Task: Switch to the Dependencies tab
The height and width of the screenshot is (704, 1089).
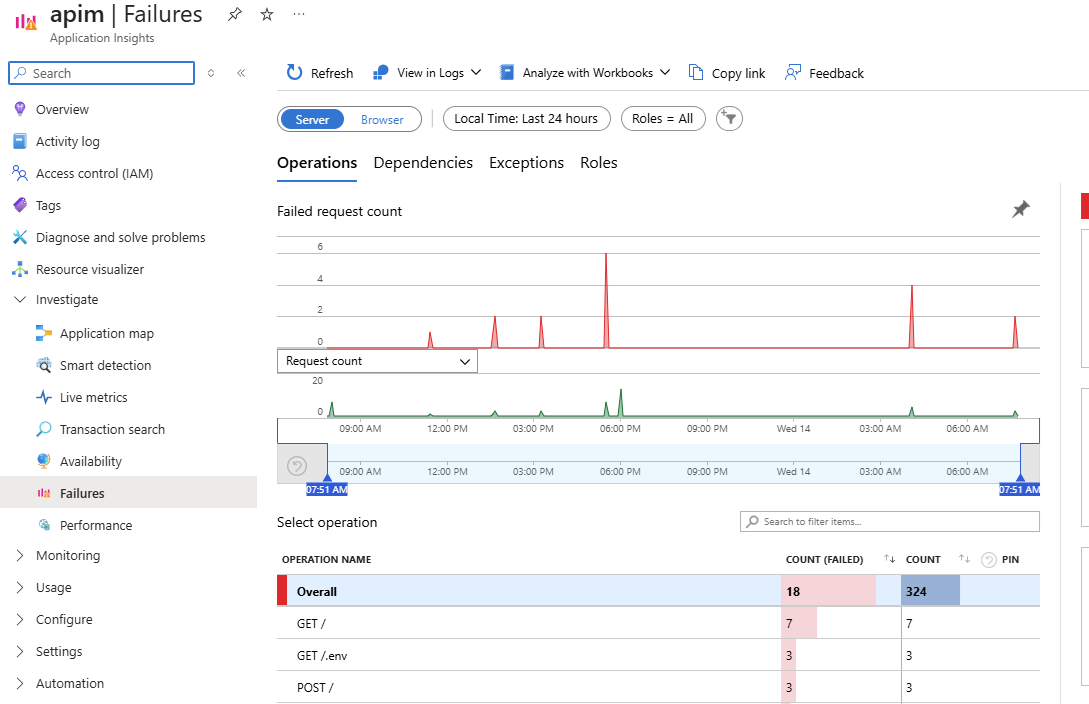Action: 423,162
